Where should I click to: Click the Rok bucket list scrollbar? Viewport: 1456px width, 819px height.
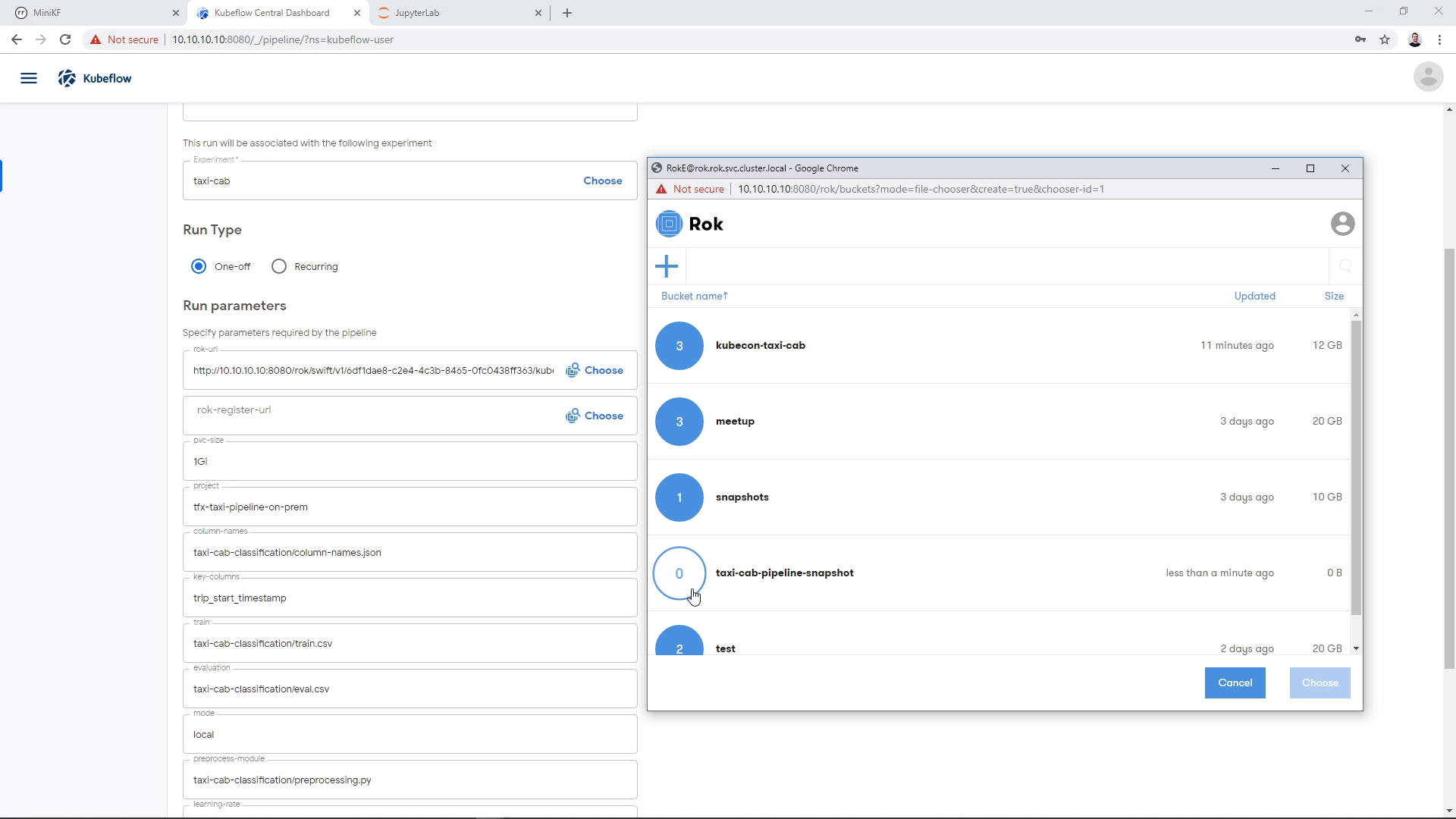(x=1356, y=467)
